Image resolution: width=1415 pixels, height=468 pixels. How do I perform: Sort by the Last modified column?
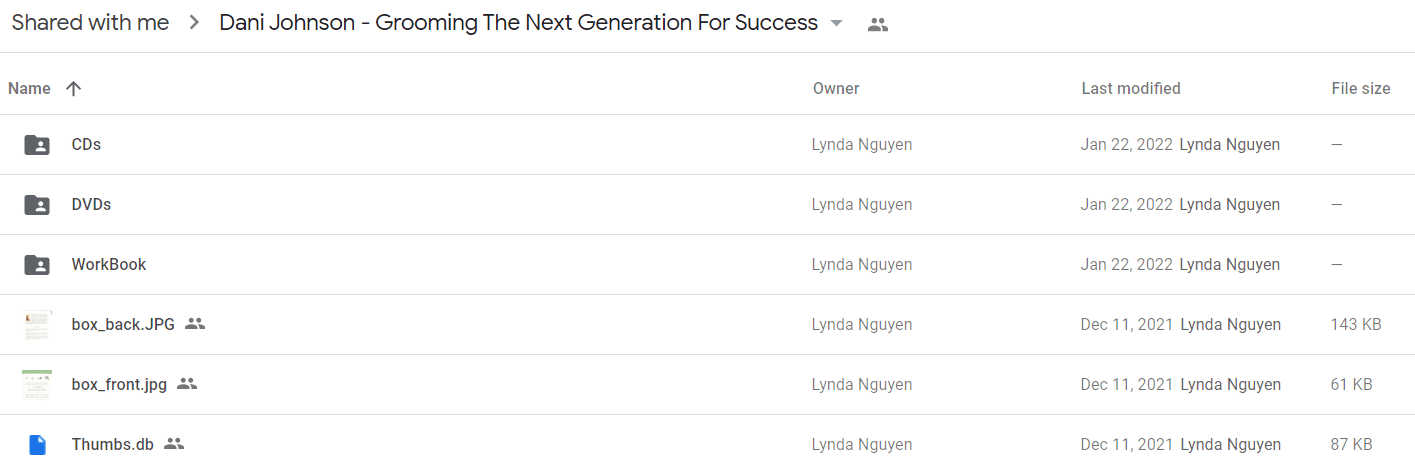click(x=1131, y=88)
